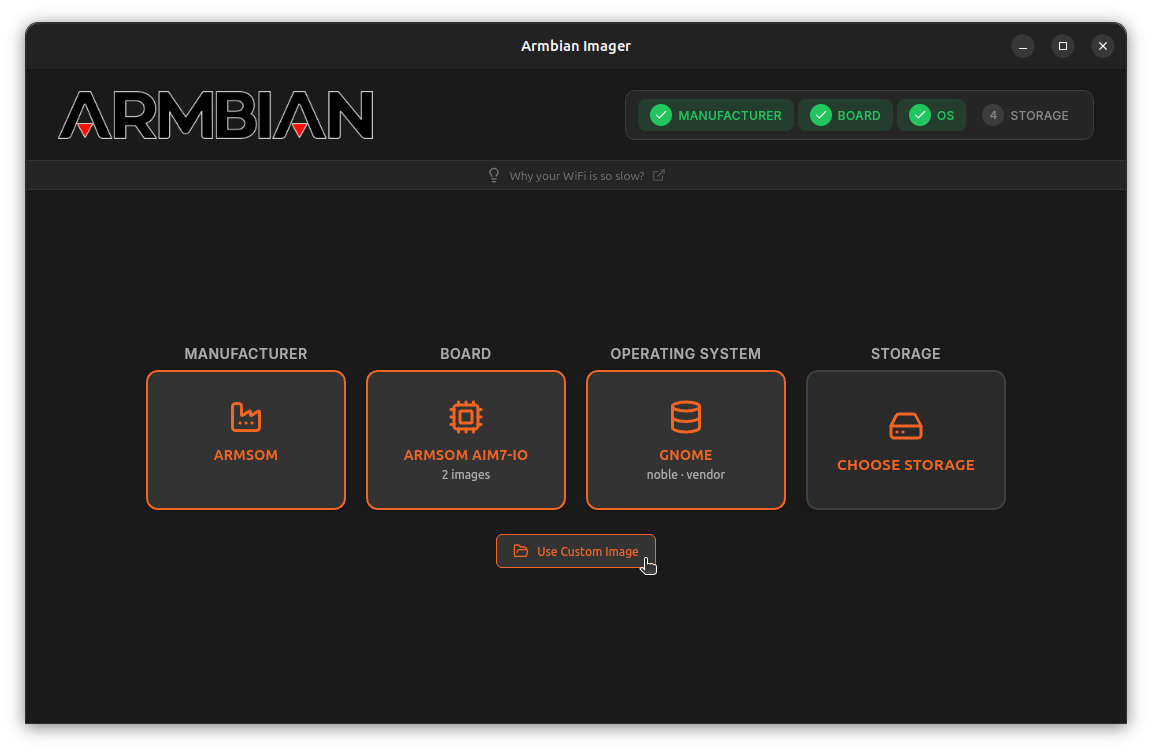This screenshot has width=1152, height=752.
Task: Click the CHOOSE STORAGE card
Action: [905, 440]
